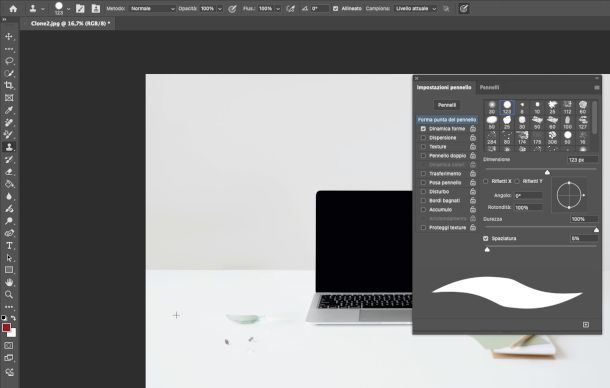
Task: Select the Frame tool
Action: [x=9, y=98]
